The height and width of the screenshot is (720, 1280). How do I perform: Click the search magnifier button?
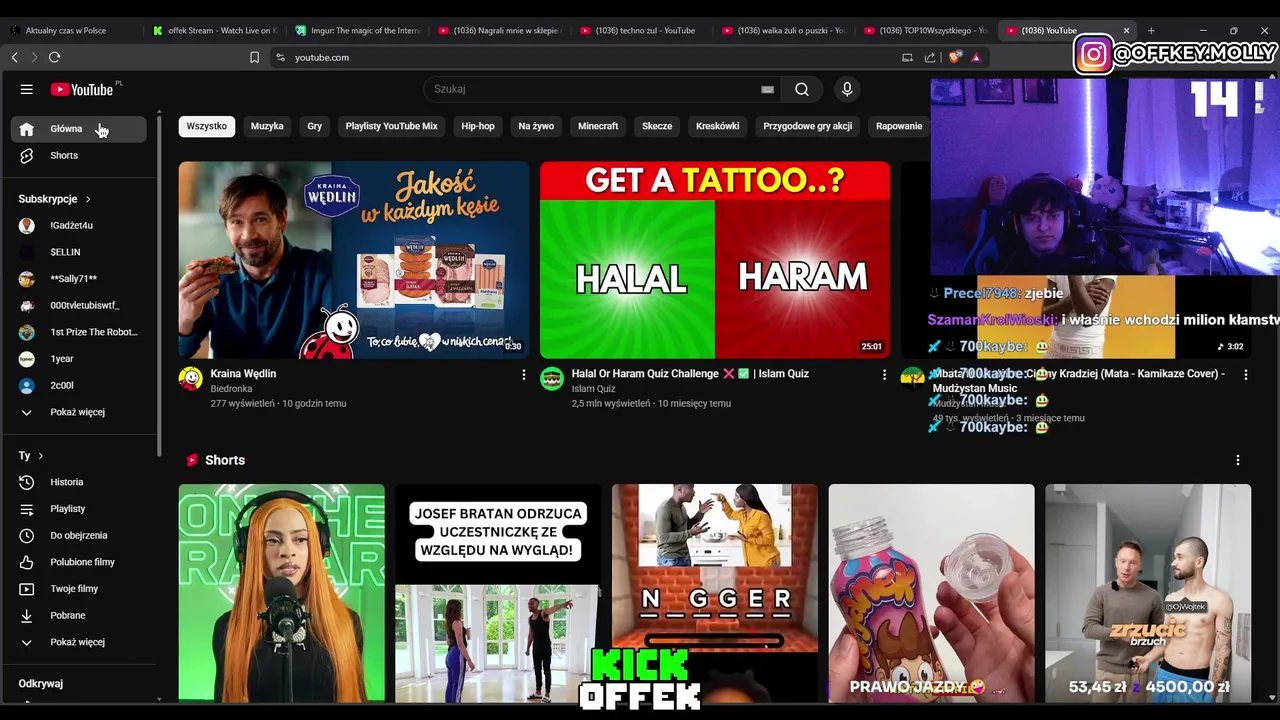(802, 89)
